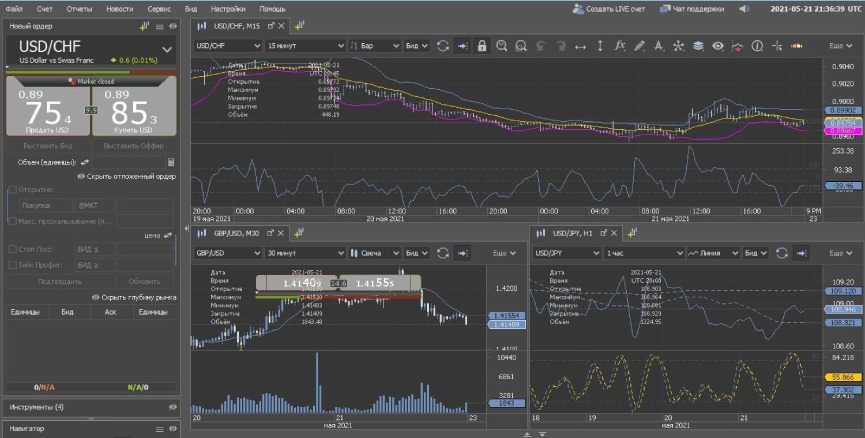Image resolution: width=865 pixels, height=438 pixels.
Task: Click add-chart icon in New Order panel header
Action: (145, 26)
